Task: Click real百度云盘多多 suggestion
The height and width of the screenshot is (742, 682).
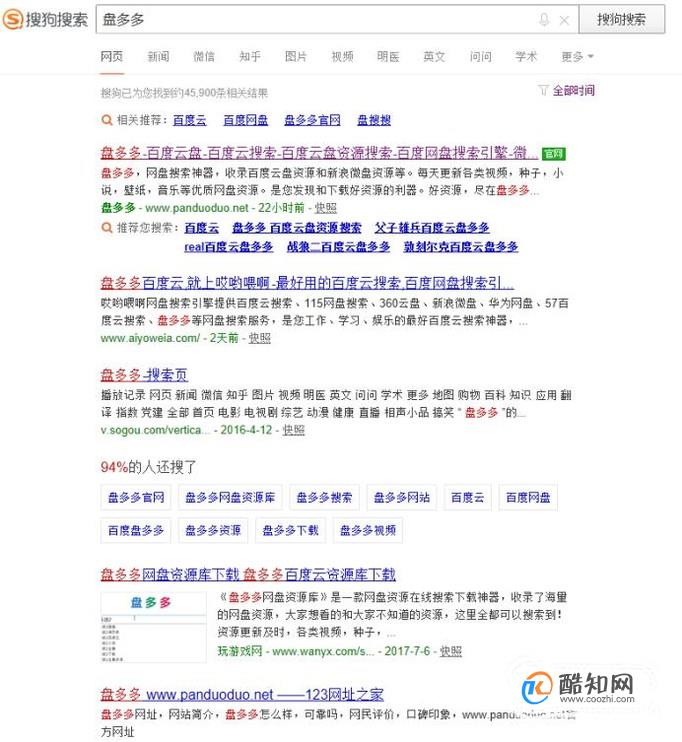Action: [x=229, y=247]
